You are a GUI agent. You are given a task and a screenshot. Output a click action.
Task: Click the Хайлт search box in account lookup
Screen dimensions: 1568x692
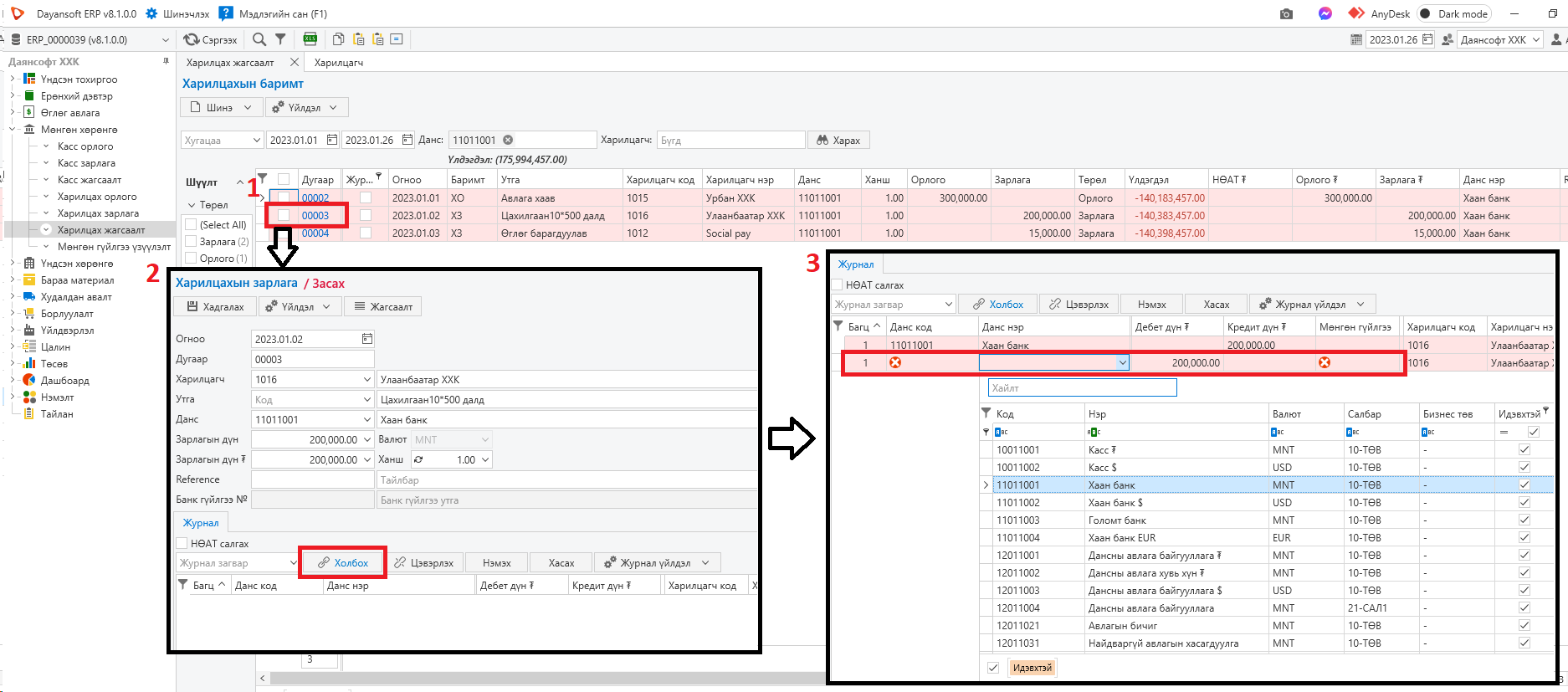pyautogui.click(x=1082, y=387)
